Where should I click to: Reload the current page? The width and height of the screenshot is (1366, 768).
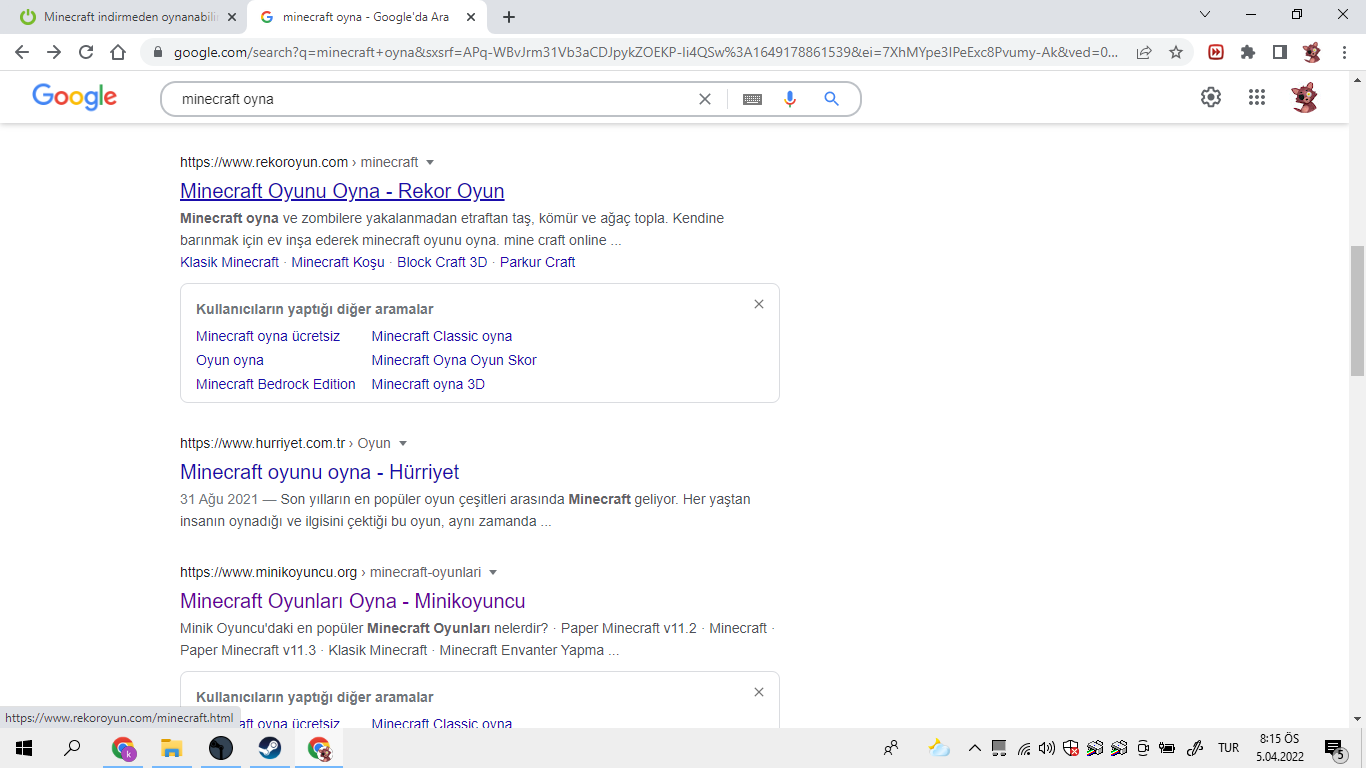86,52
